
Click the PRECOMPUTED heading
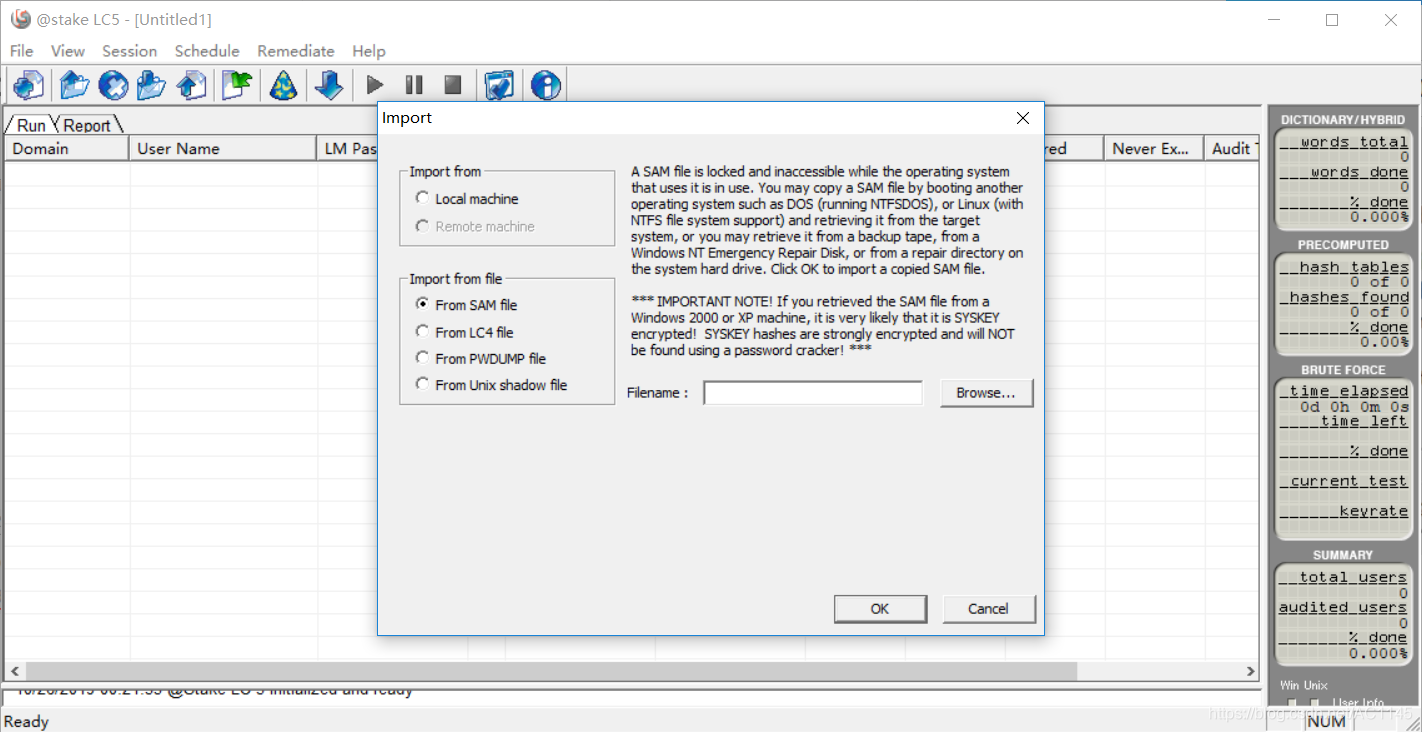click(1343, 245)
